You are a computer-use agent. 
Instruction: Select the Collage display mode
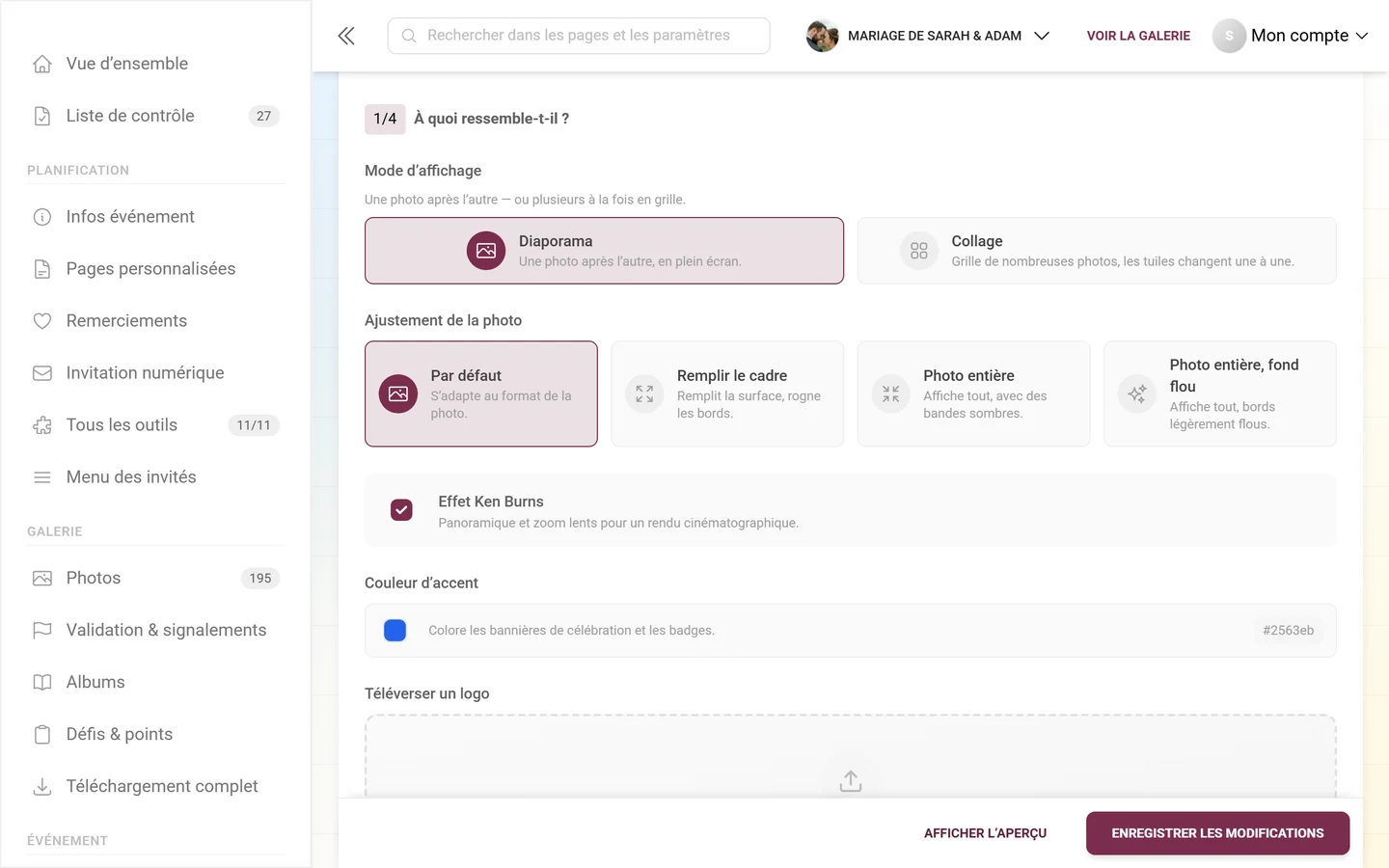(x=1097, y=251)
